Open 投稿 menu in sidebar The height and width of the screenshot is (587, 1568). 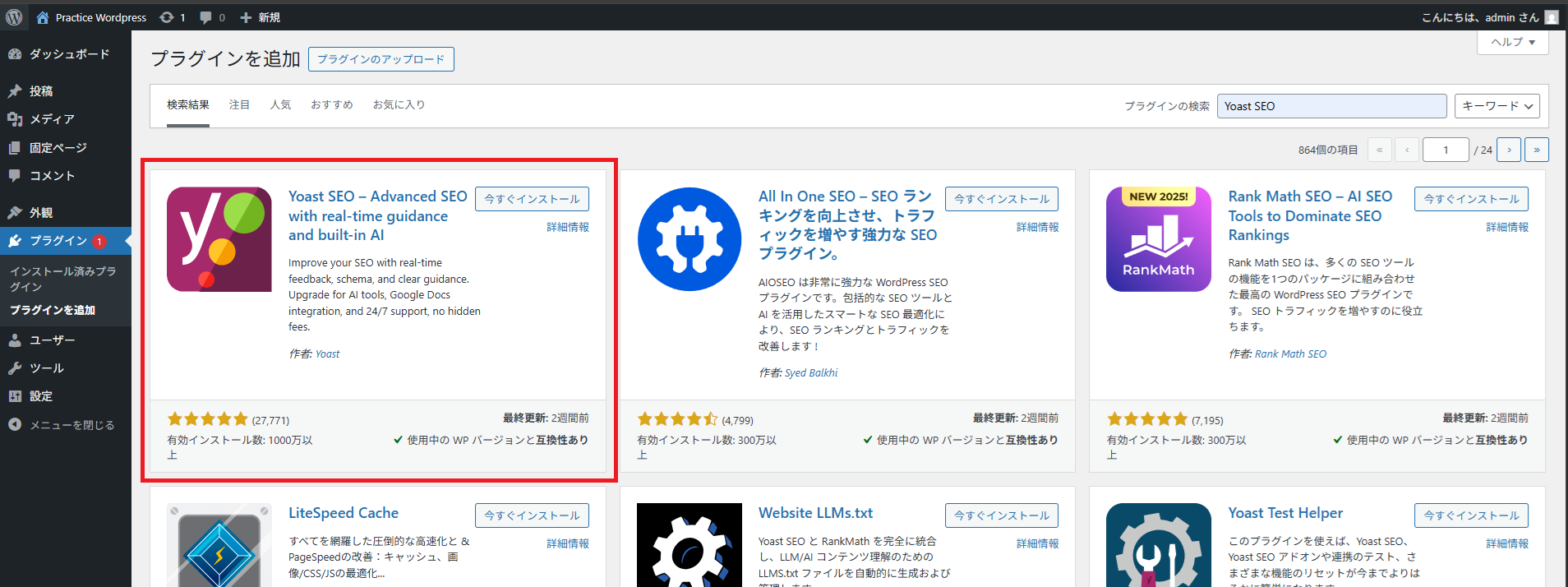click(66, 91)
